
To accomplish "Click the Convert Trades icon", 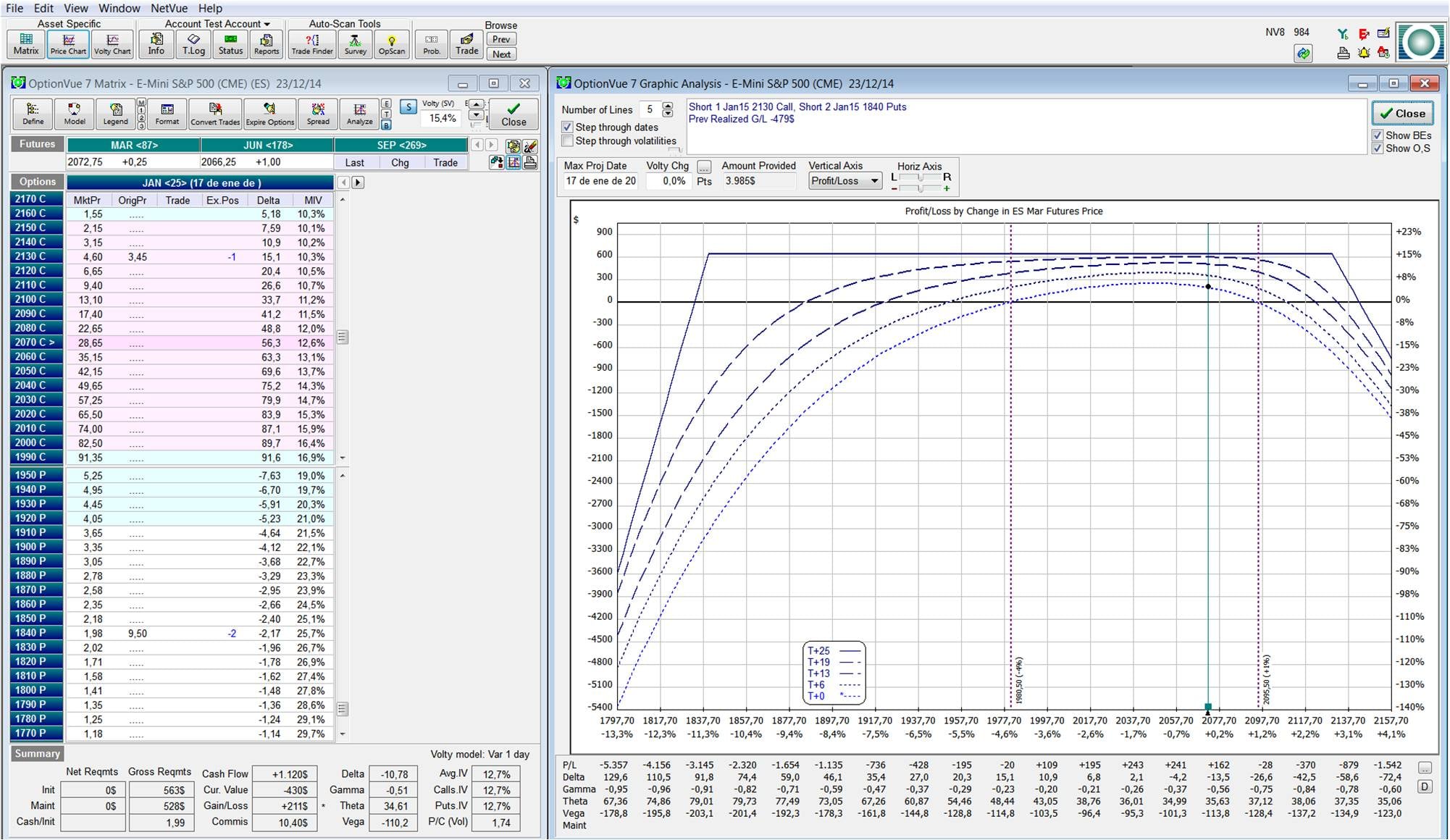I will [x=215, y=114].
